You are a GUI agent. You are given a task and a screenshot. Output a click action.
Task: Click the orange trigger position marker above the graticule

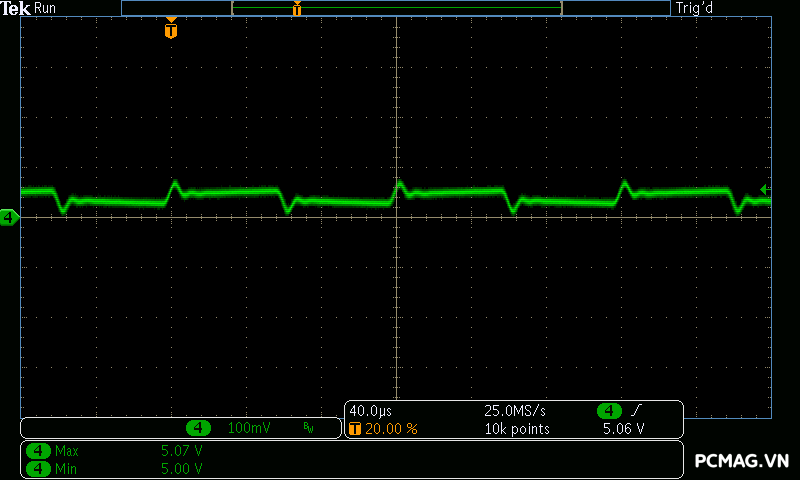(171, 30)
